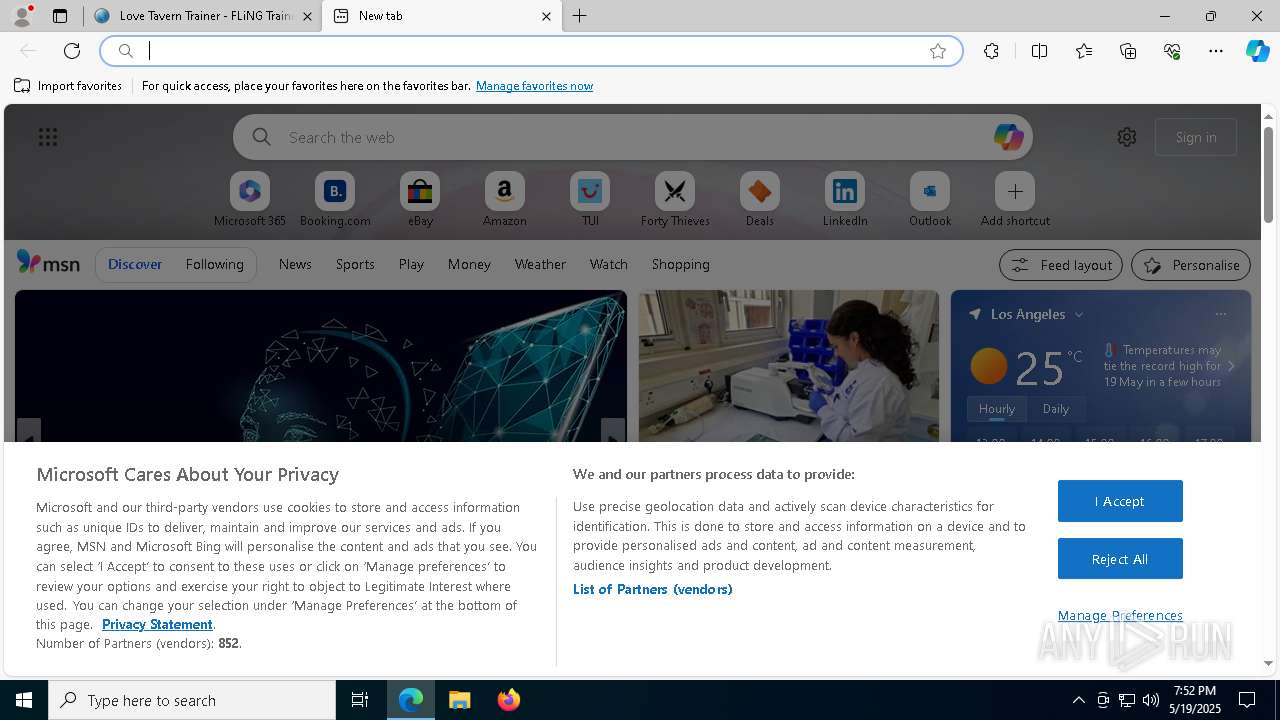Screen dimensions: 1280x720
Task: Click the Personalise button
Action: pos(1191,265)
